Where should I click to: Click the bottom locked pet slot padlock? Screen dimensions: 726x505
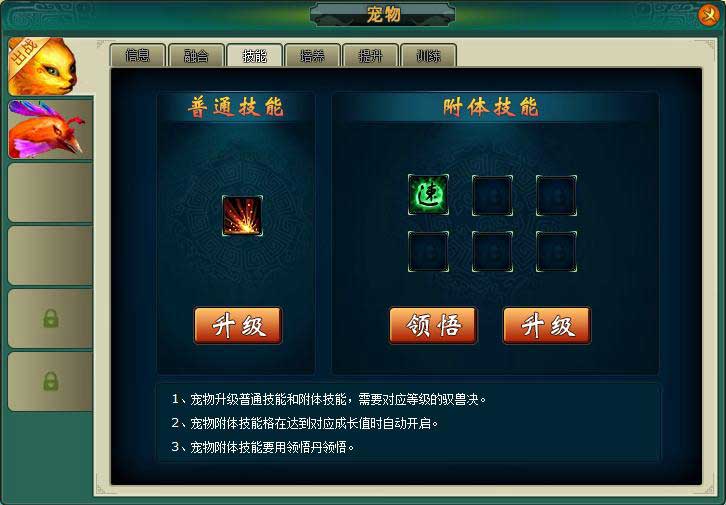coord(50,381)
